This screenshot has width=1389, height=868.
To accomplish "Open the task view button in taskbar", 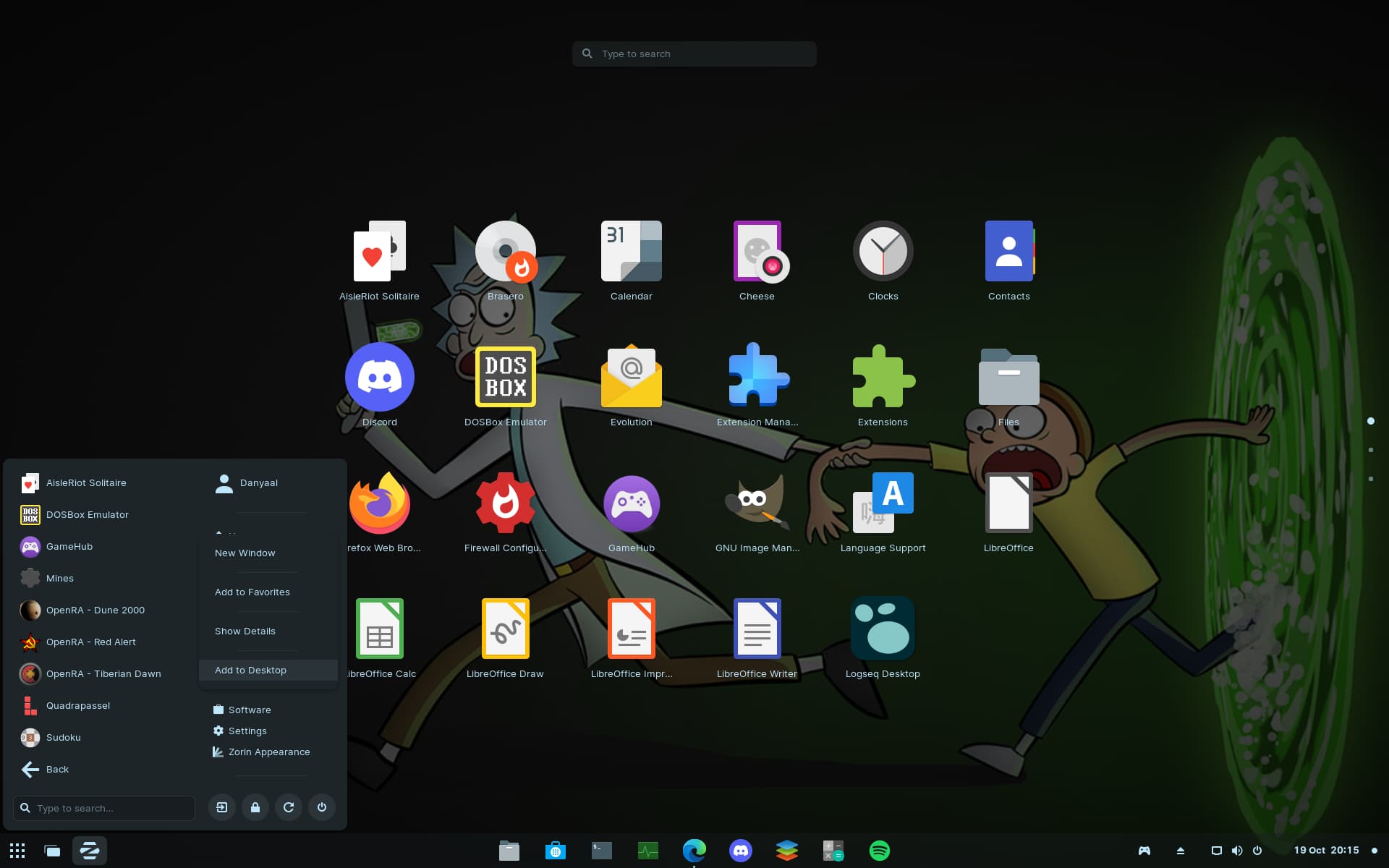I will [52, 851].
